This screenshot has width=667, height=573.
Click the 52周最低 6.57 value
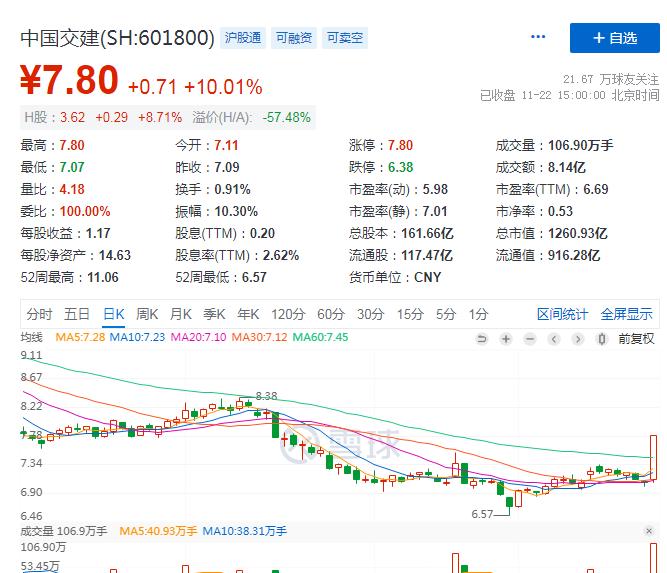[x=254, y=277]
